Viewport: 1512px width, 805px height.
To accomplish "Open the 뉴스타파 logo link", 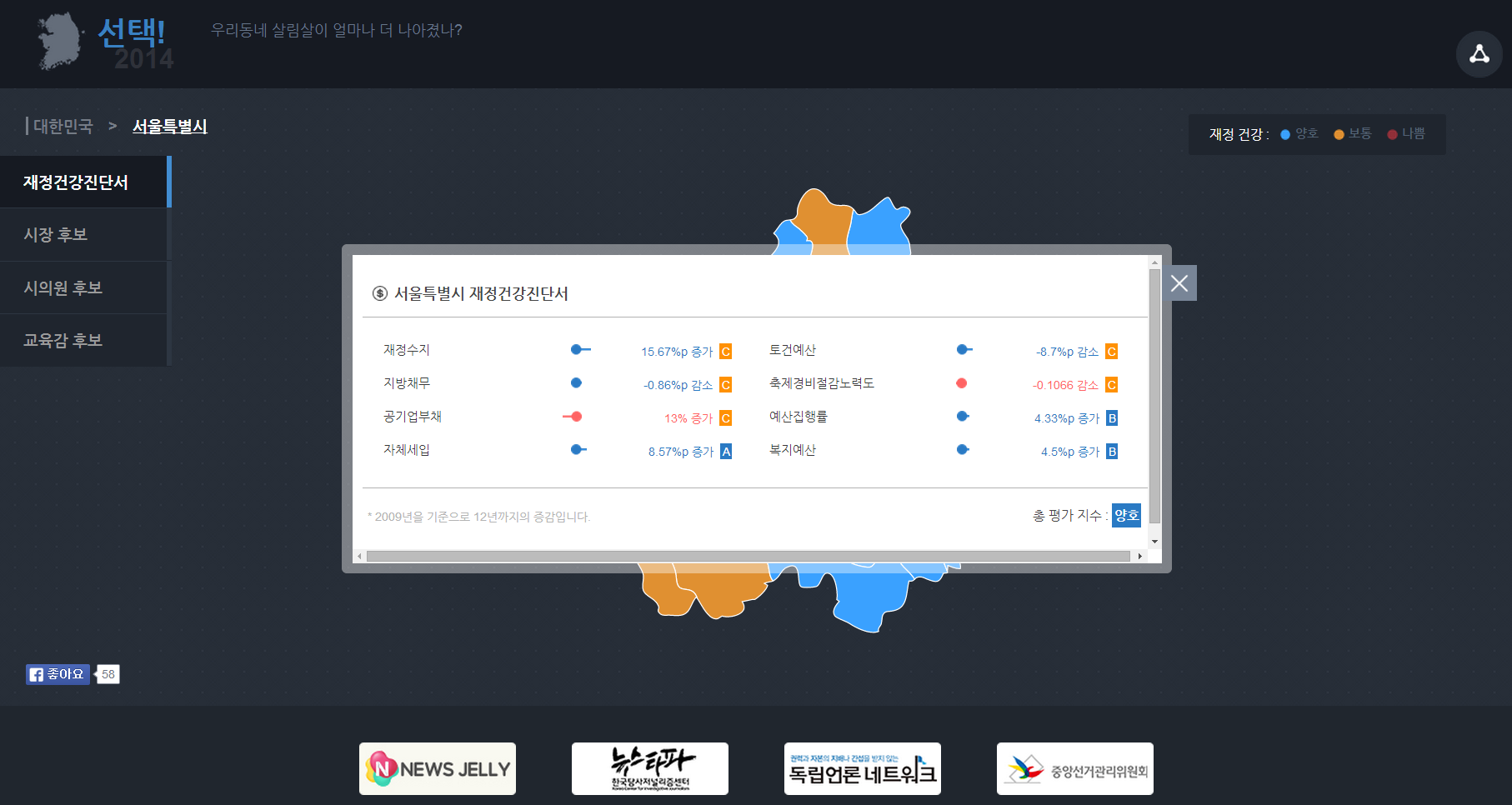I will click(x=650, y=769).
